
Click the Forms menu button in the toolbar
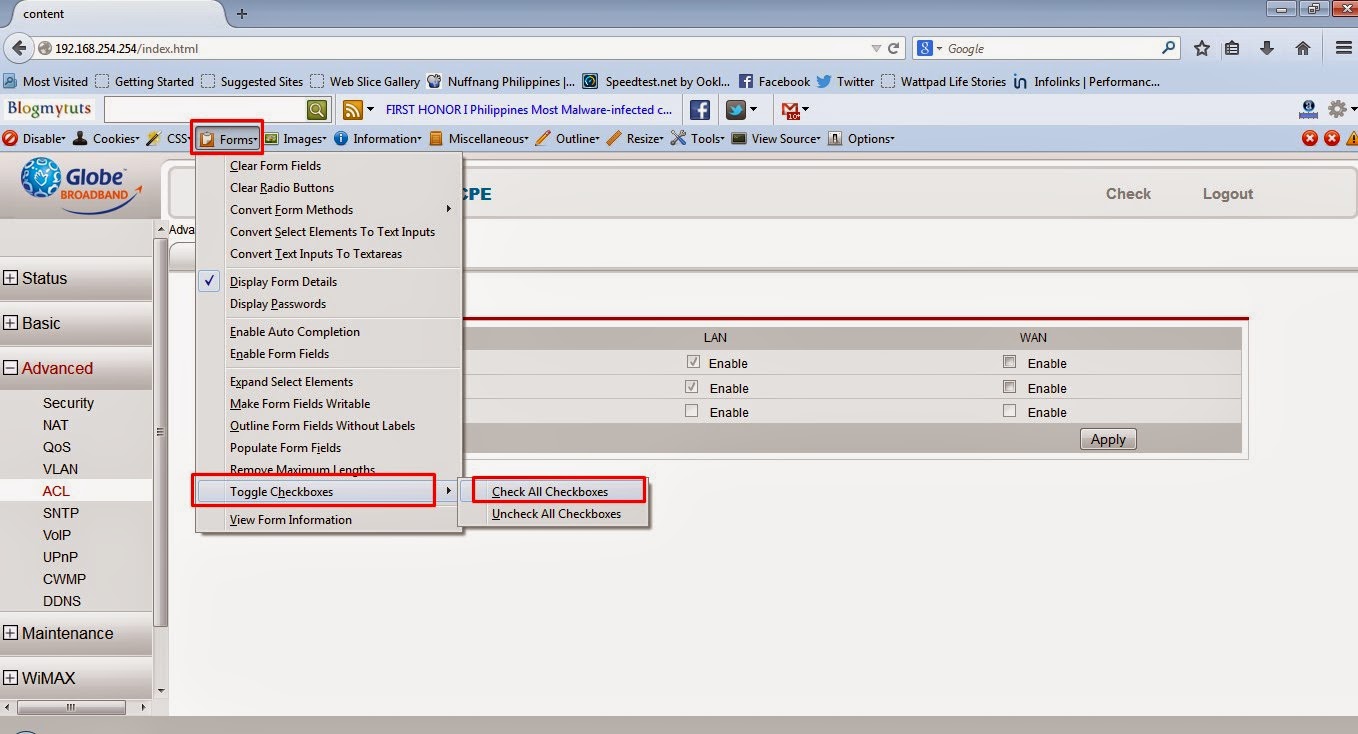pyautogui.click(x=228, y=139)
